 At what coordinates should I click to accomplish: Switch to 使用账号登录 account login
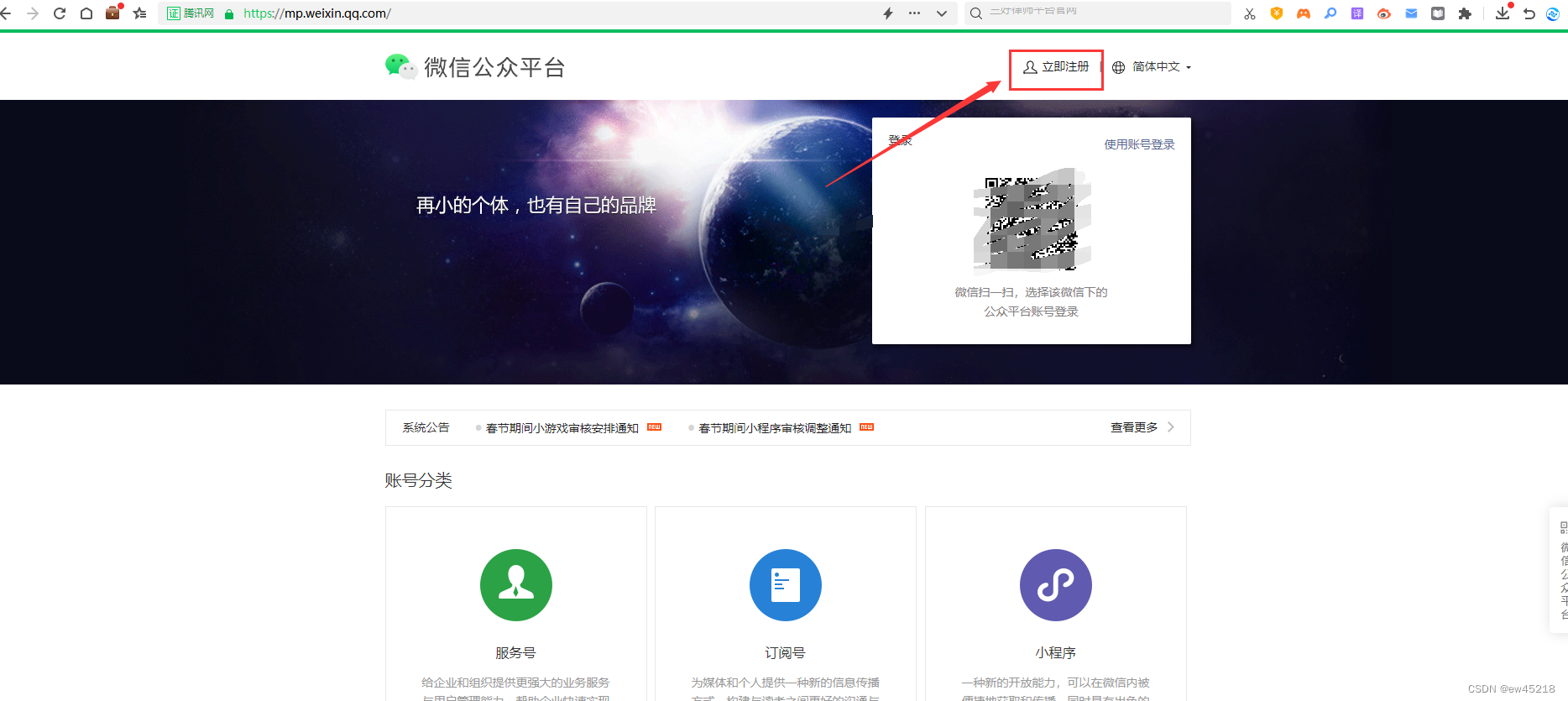click(x=1139, y=144)
